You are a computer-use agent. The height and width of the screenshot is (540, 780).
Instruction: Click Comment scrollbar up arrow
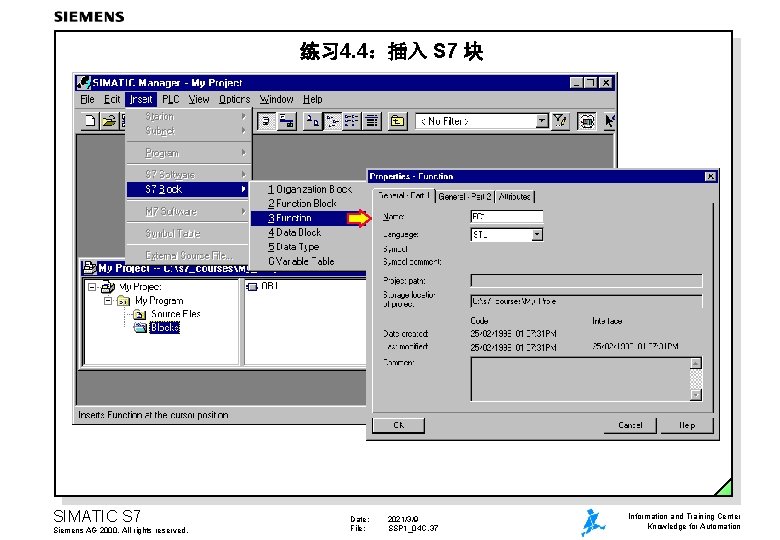[696, 363]
